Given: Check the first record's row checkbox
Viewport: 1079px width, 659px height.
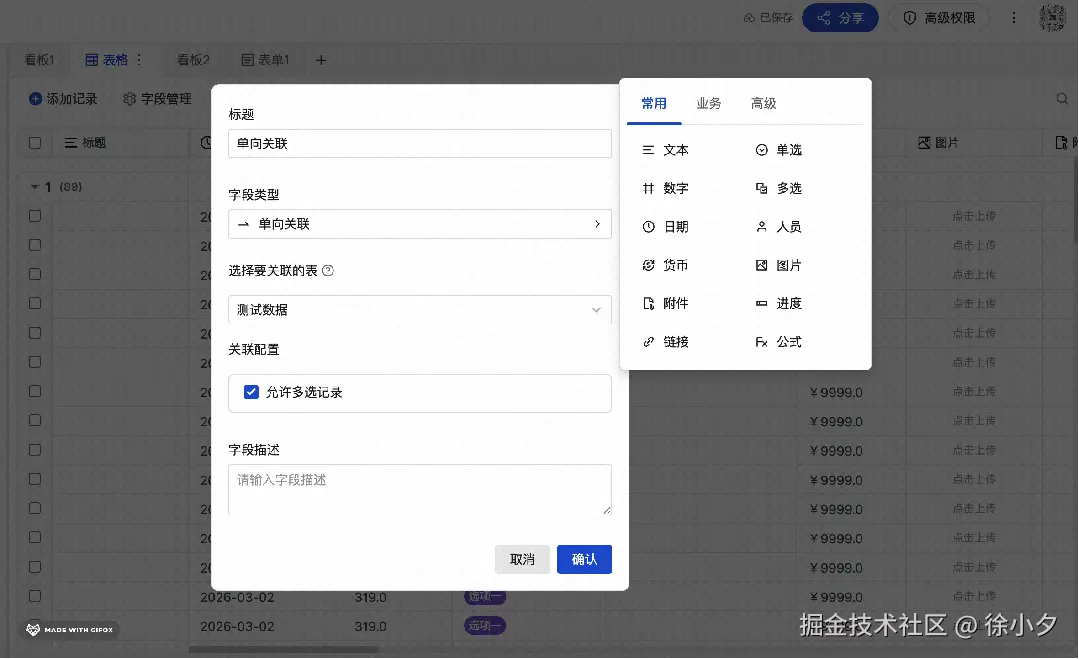Looking at the screenshot, I should click(x=34, y=215).
